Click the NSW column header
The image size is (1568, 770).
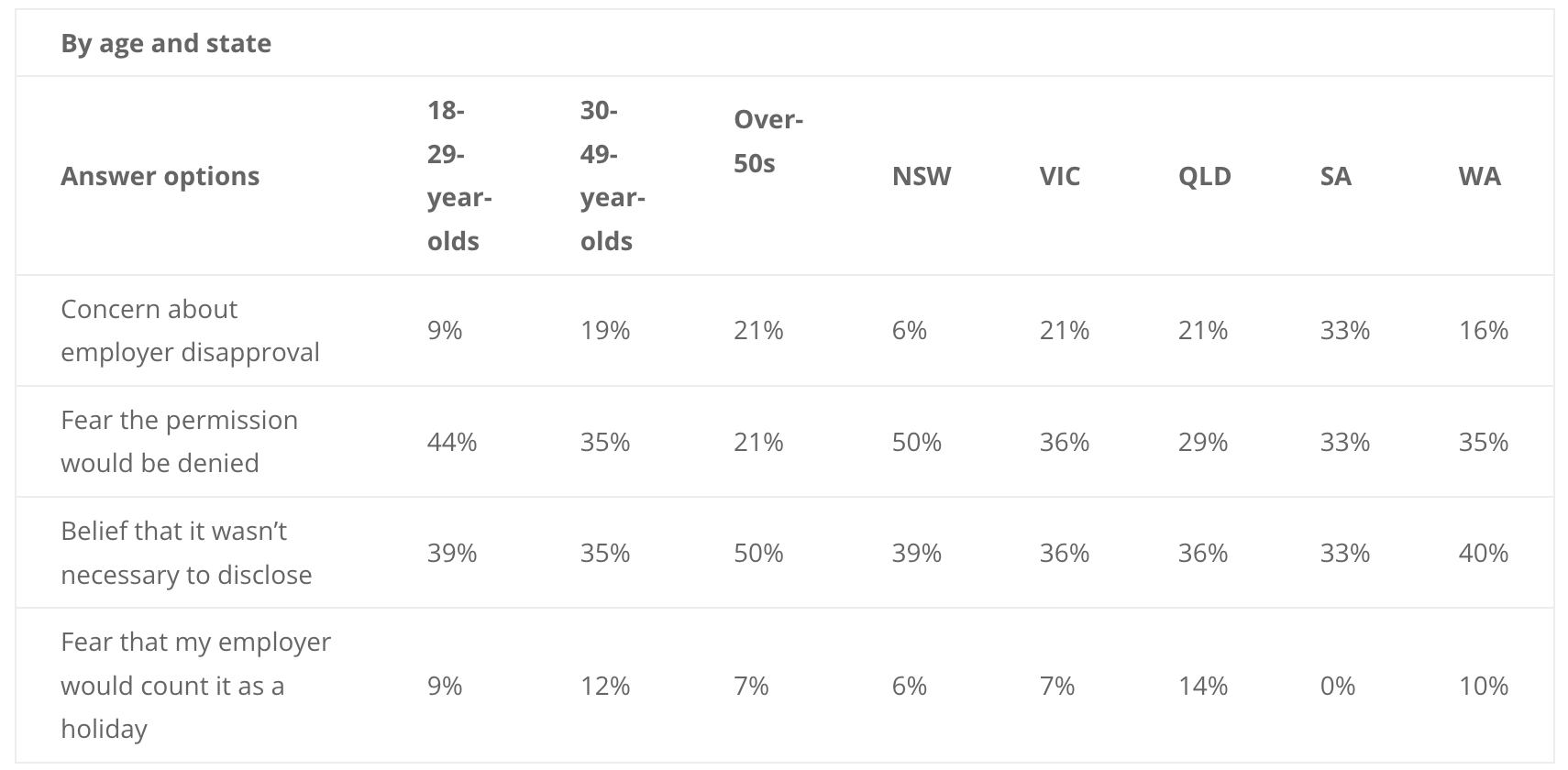[x=922, y=176]
